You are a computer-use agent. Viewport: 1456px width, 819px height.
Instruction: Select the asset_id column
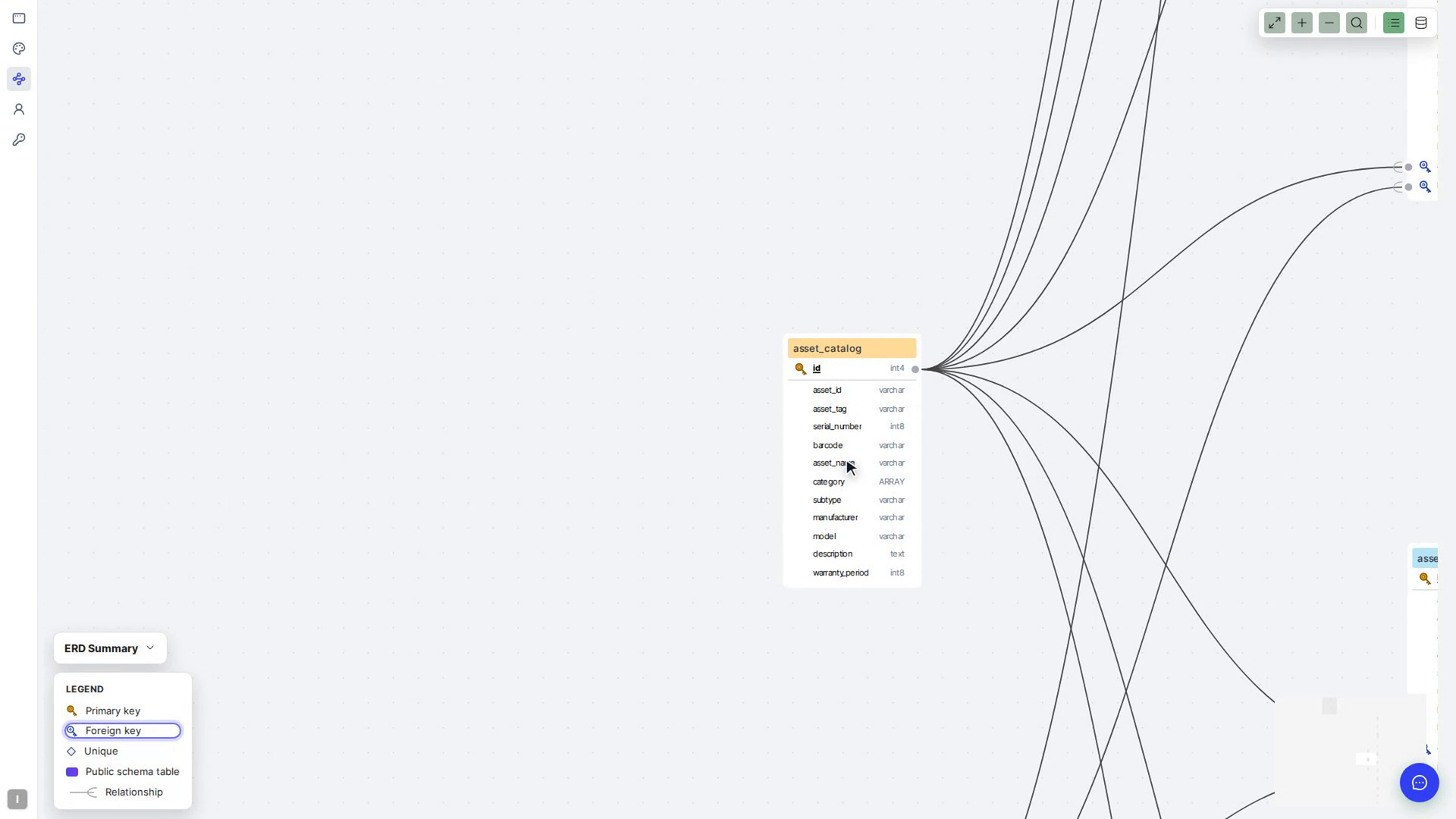pyautogui.click(x=852, y=390)
